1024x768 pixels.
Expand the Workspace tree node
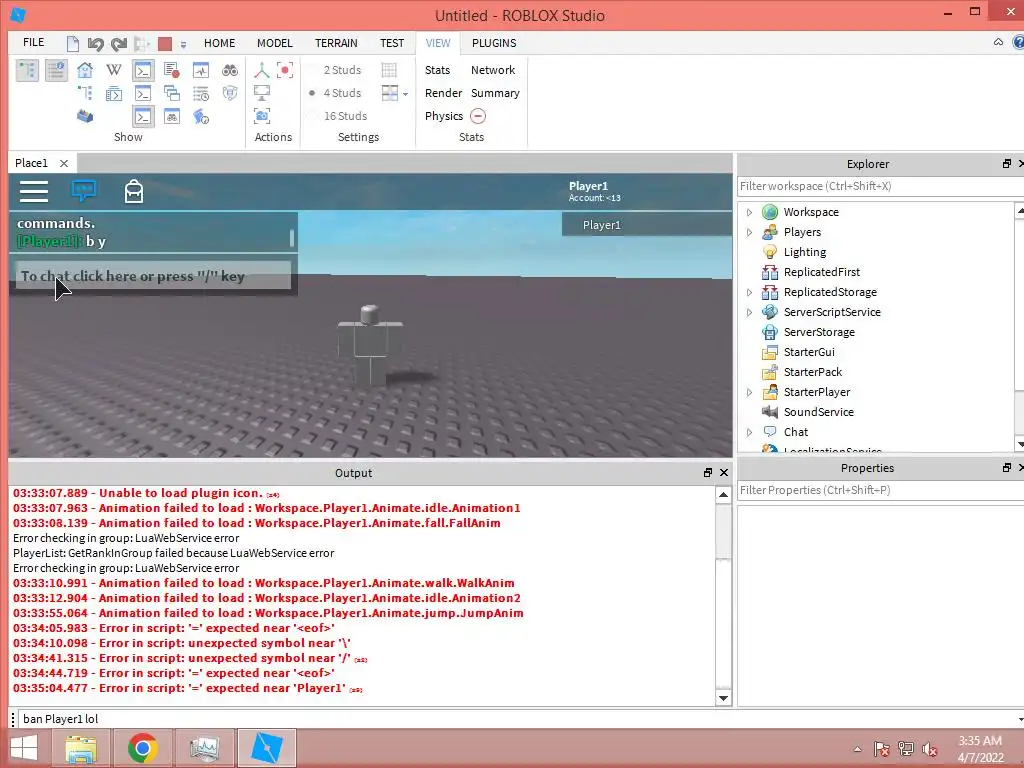click(x=749, y=212)
